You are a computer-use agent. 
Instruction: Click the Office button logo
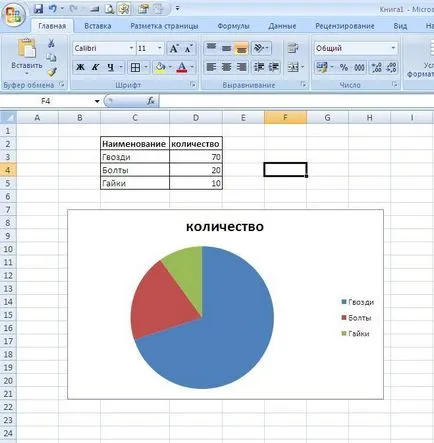click(x=13, y=15)
